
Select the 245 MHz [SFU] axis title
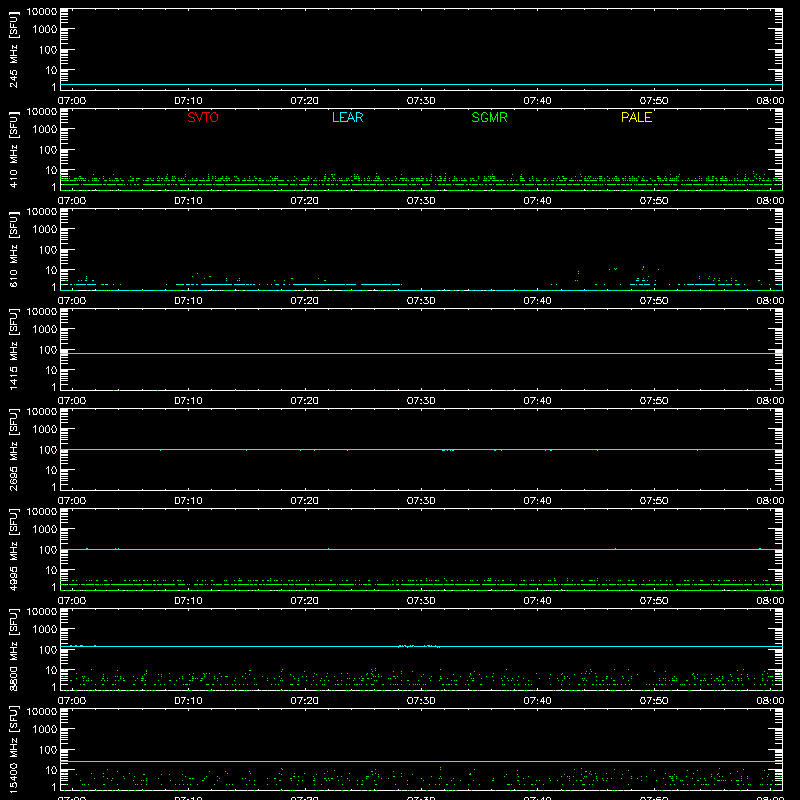[13, 50]
